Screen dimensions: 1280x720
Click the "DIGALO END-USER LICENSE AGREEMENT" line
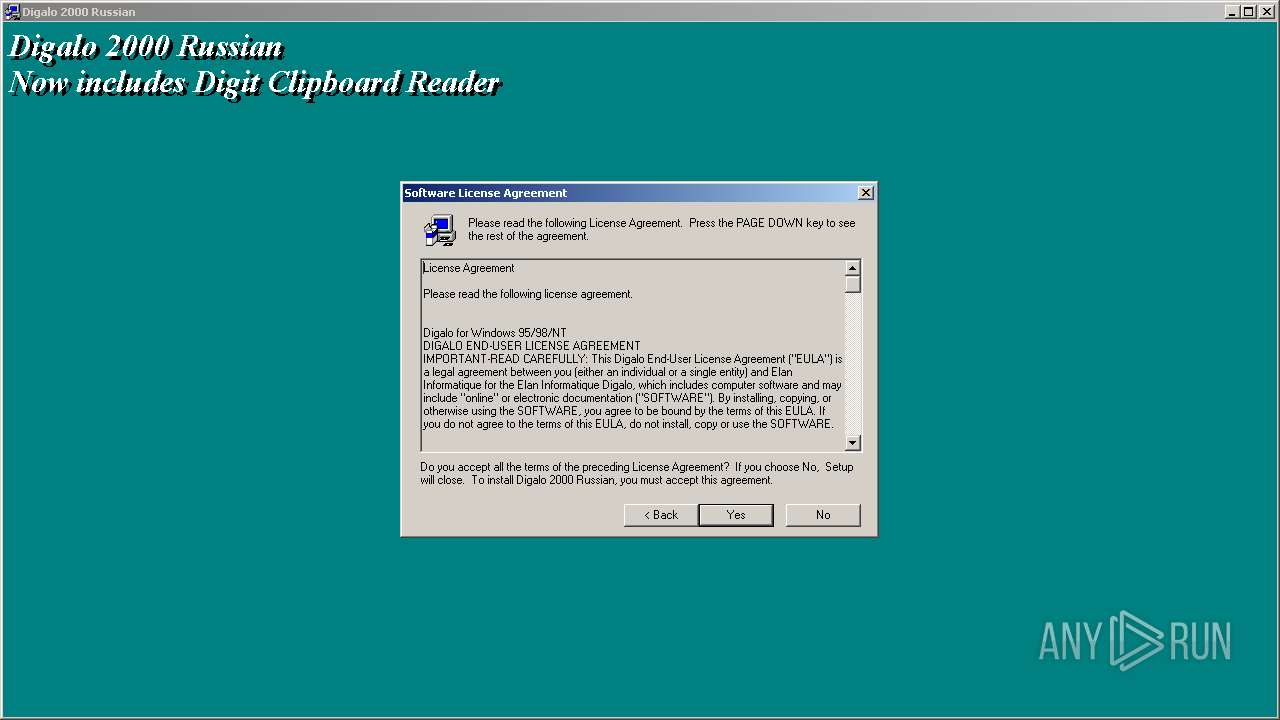[x=531, y=346]
